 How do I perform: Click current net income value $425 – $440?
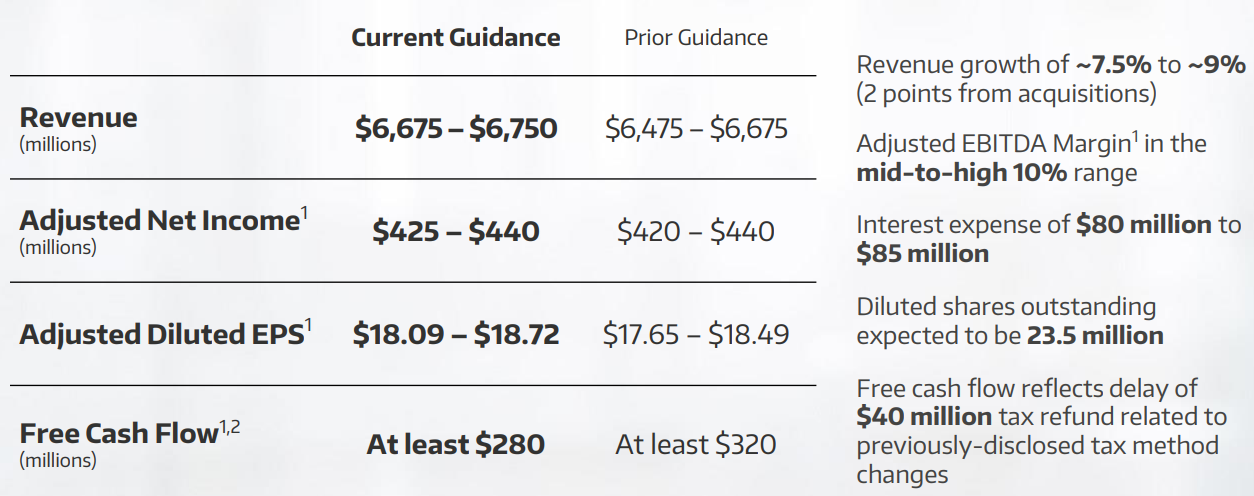click(456, 232)
